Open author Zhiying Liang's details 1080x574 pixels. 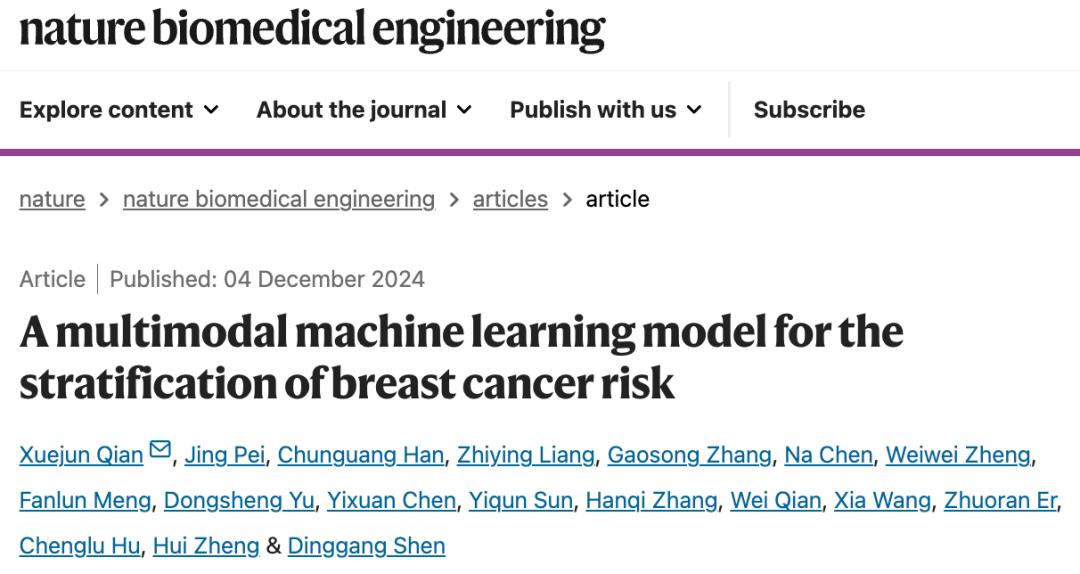[525, 455]
